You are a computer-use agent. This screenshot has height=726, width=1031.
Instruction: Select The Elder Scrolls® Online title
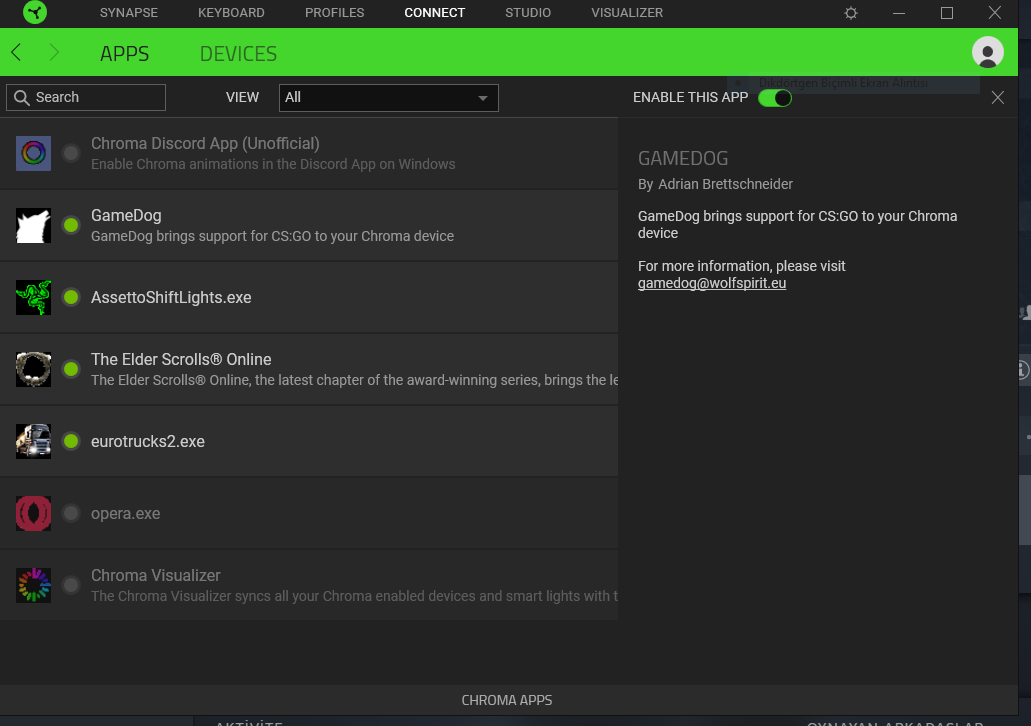(181, 359)
